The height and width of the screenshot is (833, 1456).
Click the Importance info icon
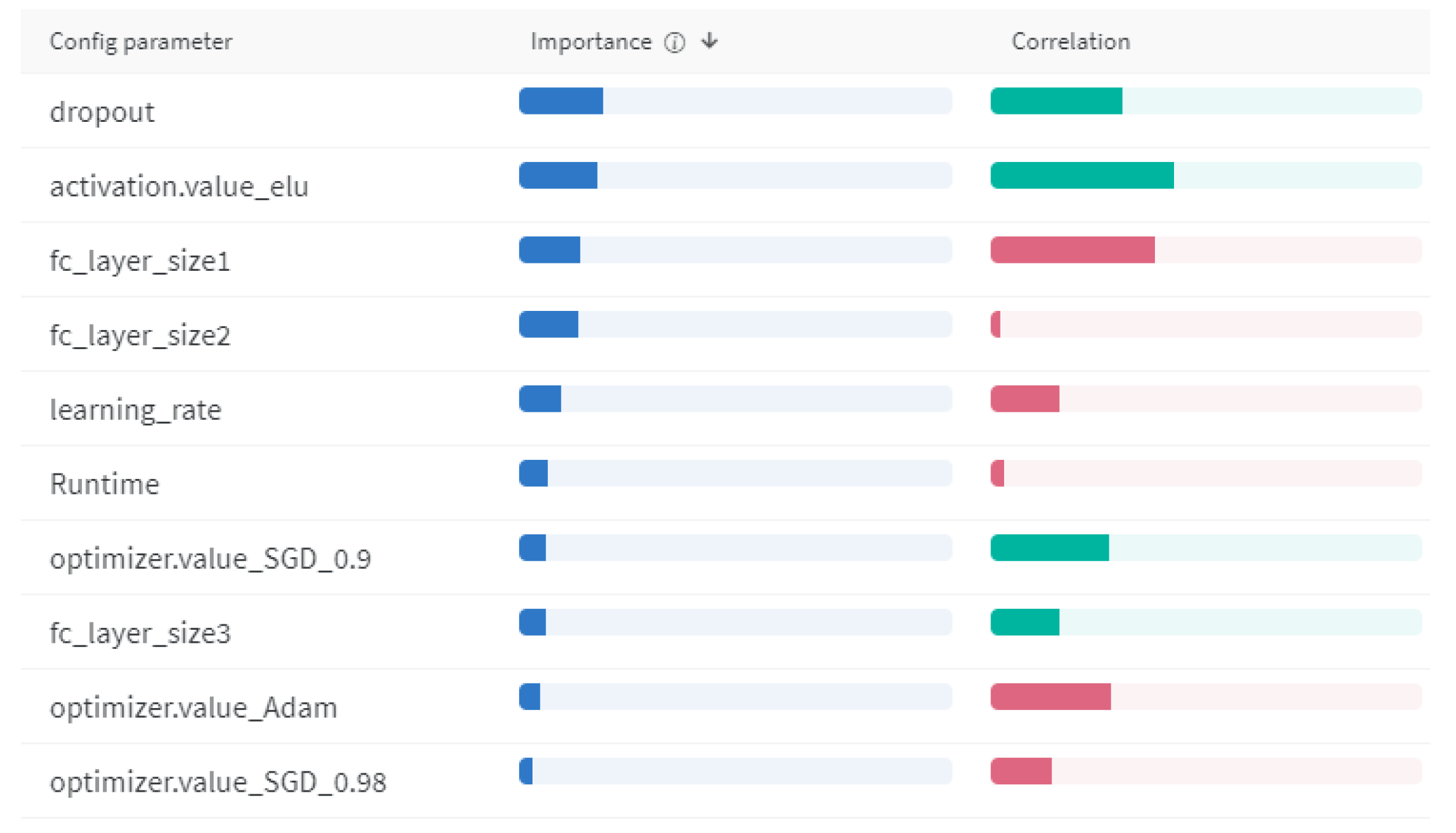click(x=674, y=42)
